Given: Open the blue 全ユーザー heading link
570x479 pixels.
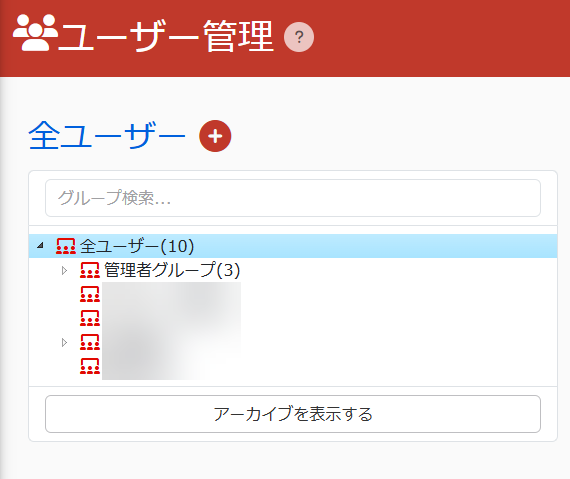Looking at the screenshot, I should (107, 136).
